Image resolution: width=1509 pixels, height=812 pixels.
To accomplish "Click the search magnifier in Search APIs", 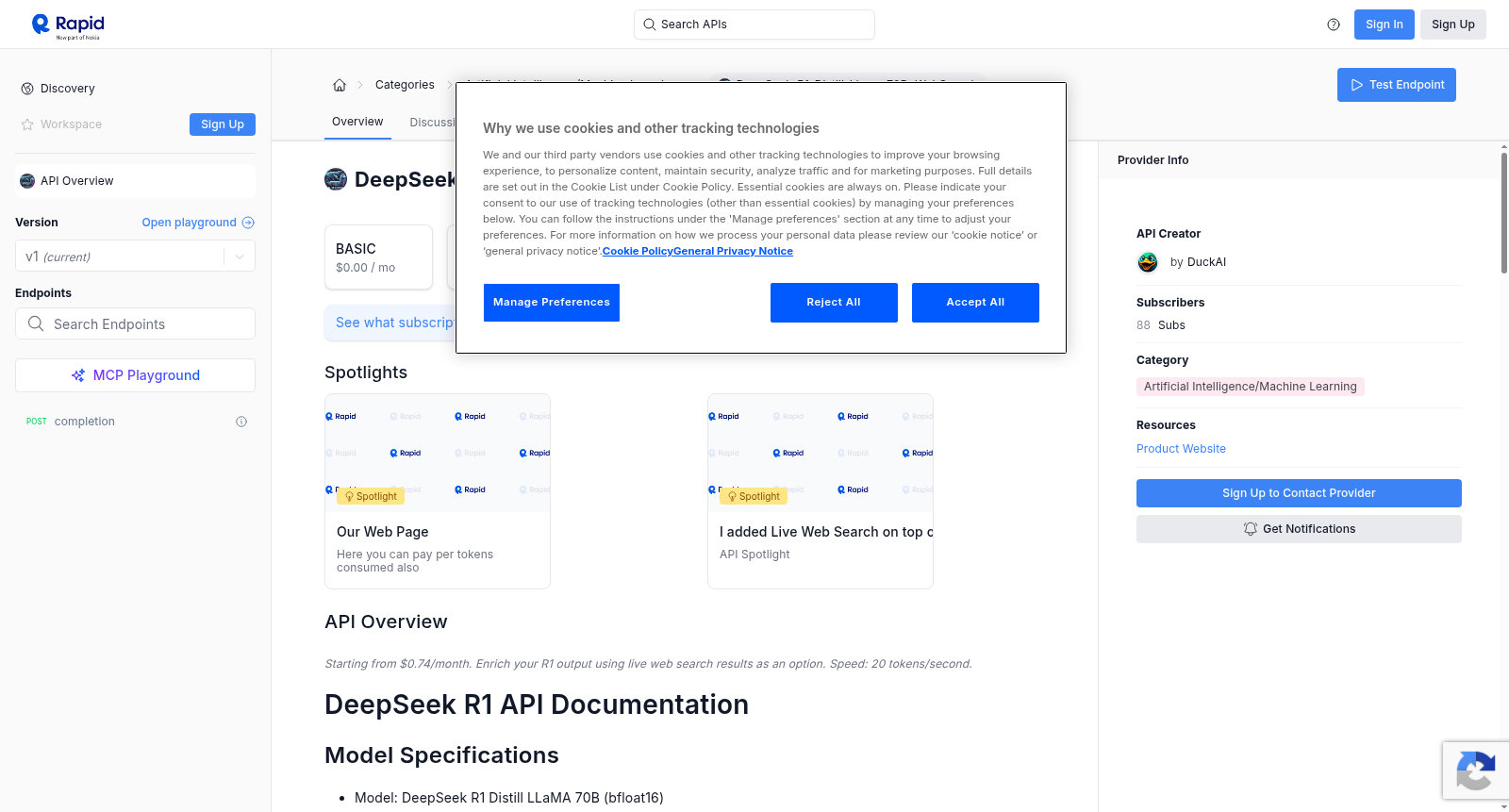I will [x=649, y=25].
